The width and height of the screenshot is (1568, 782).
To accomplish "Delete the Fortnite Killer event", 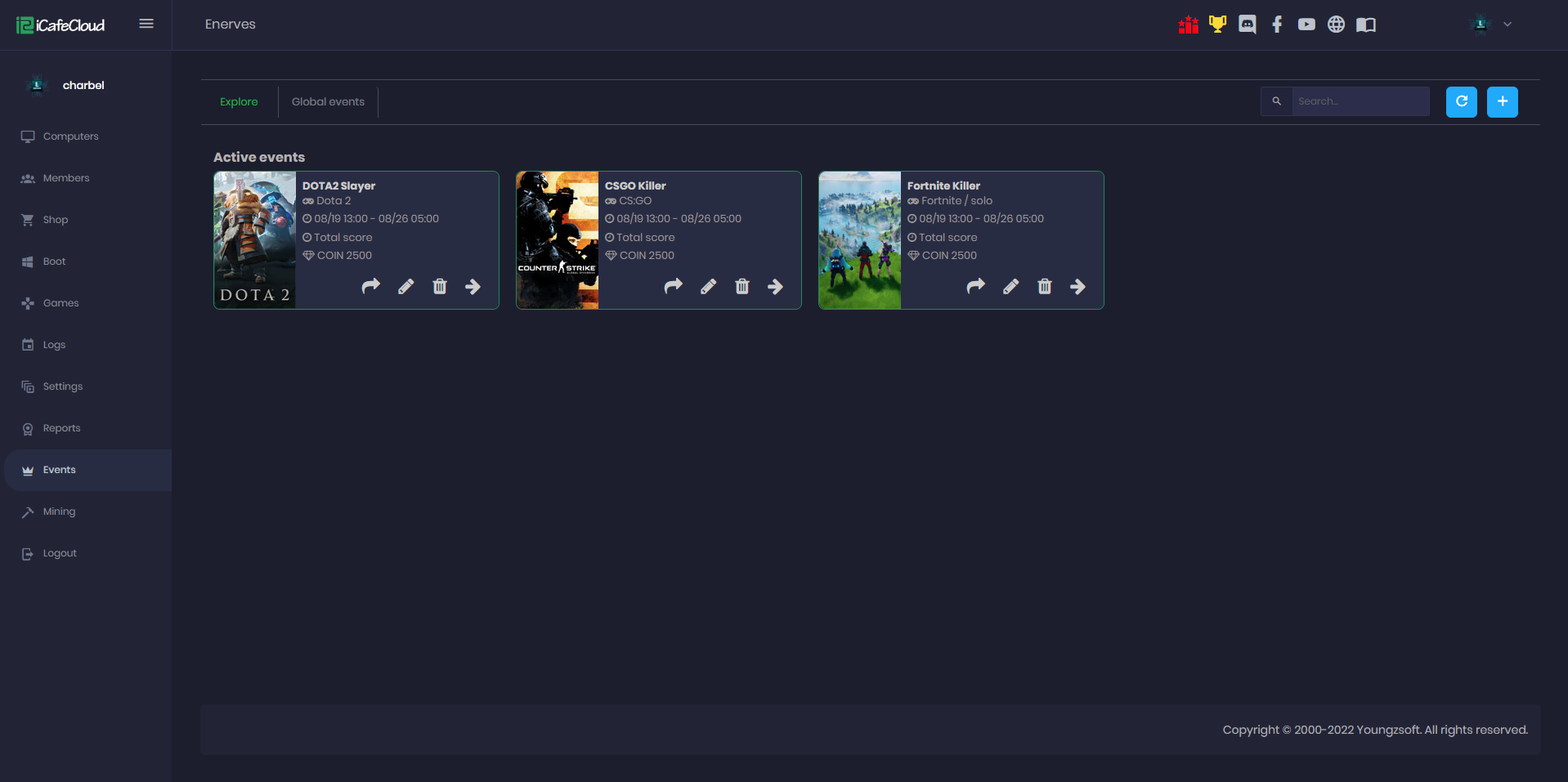I will point(1044,286).
